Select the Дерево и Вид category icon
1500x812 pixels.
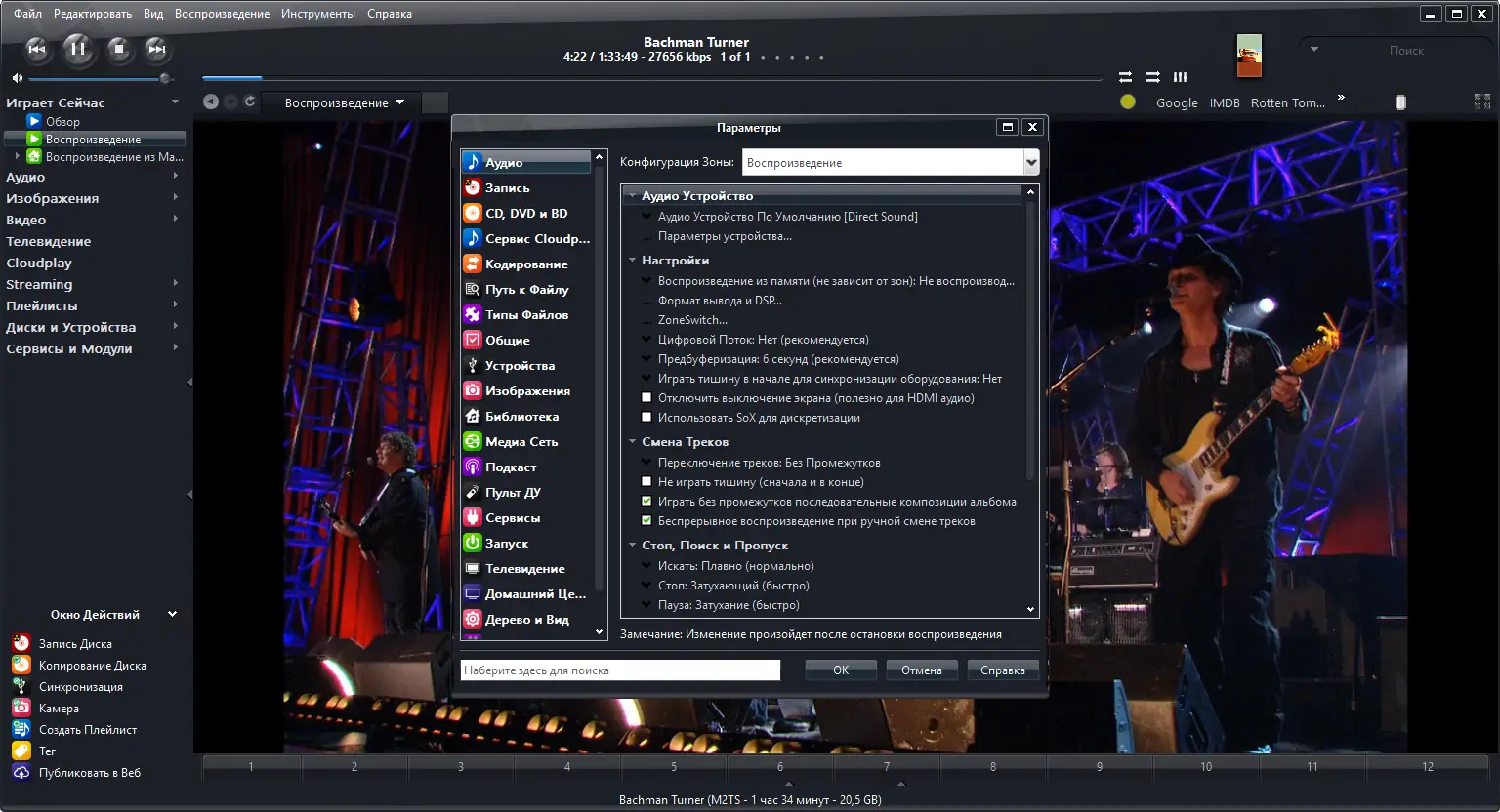473,619
